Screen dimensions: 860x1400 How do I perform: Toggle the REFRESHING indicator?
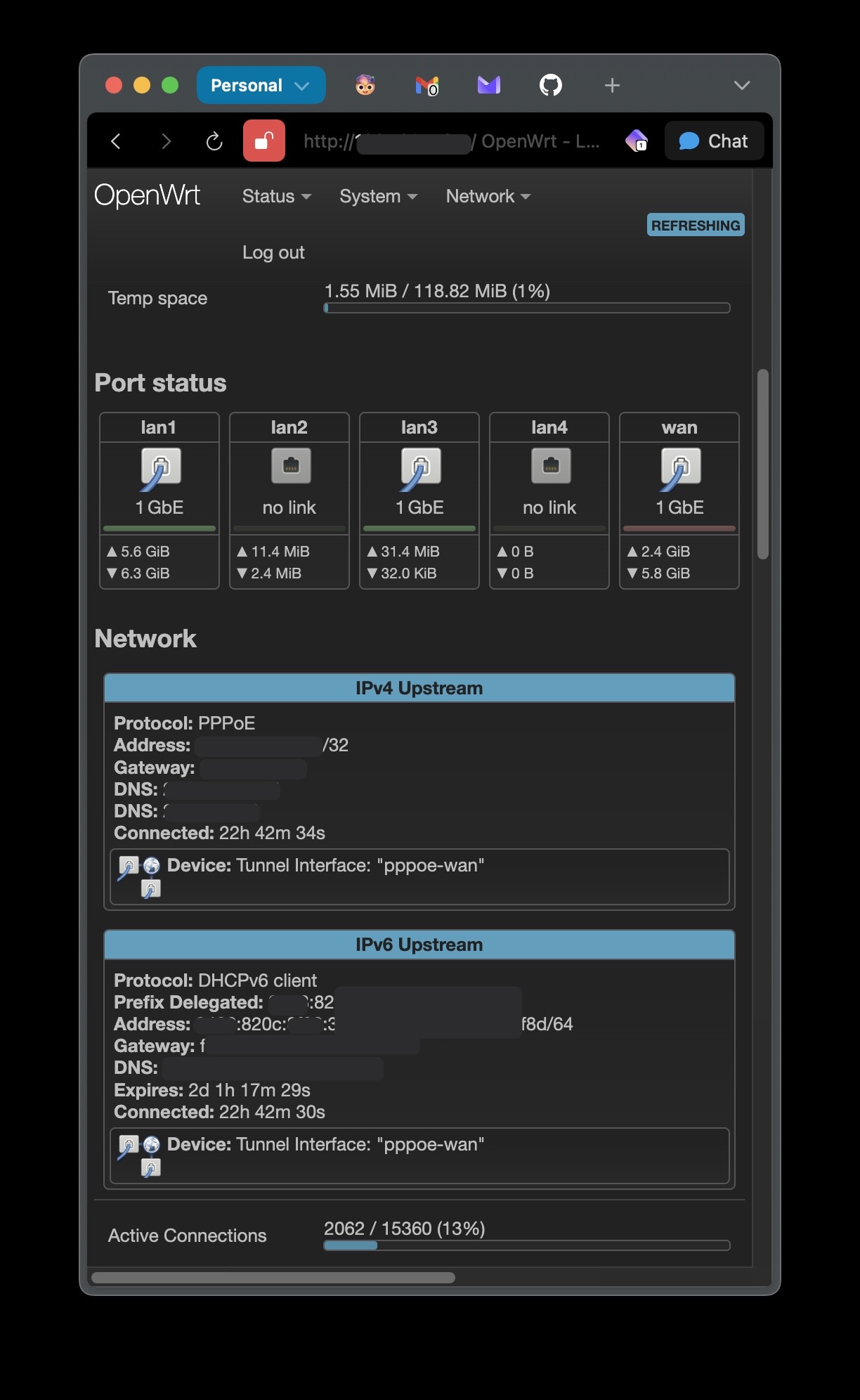[x=696, y=225]
